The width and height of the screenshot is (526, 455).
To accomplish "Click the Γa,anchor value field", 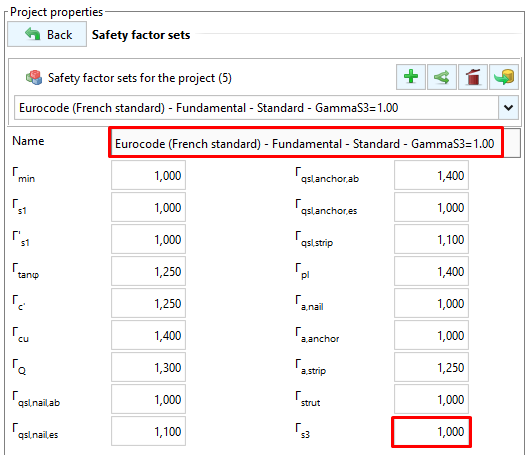I will tap(431, 335).
